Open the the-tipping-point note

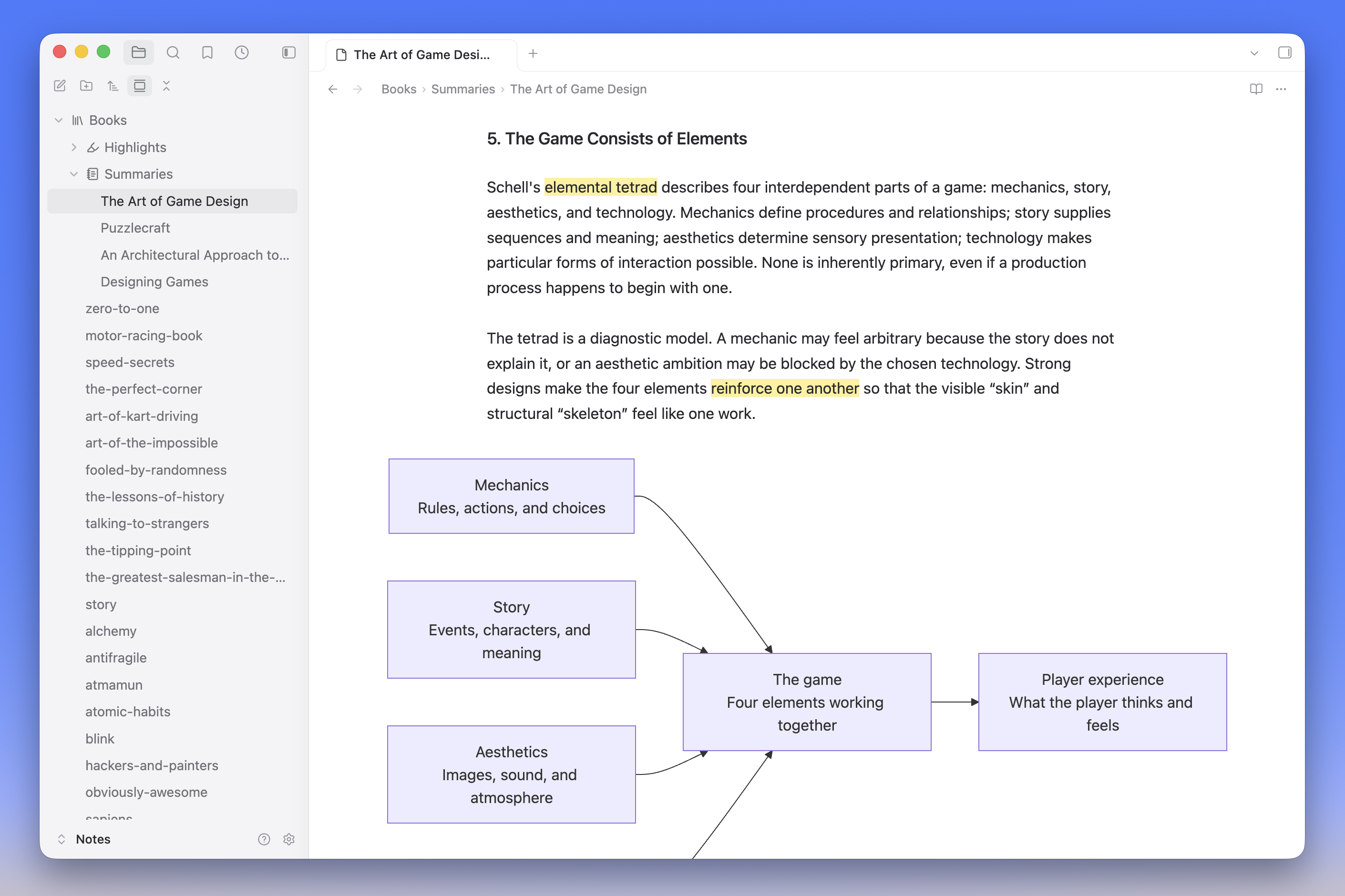click(x=172, y=550)
